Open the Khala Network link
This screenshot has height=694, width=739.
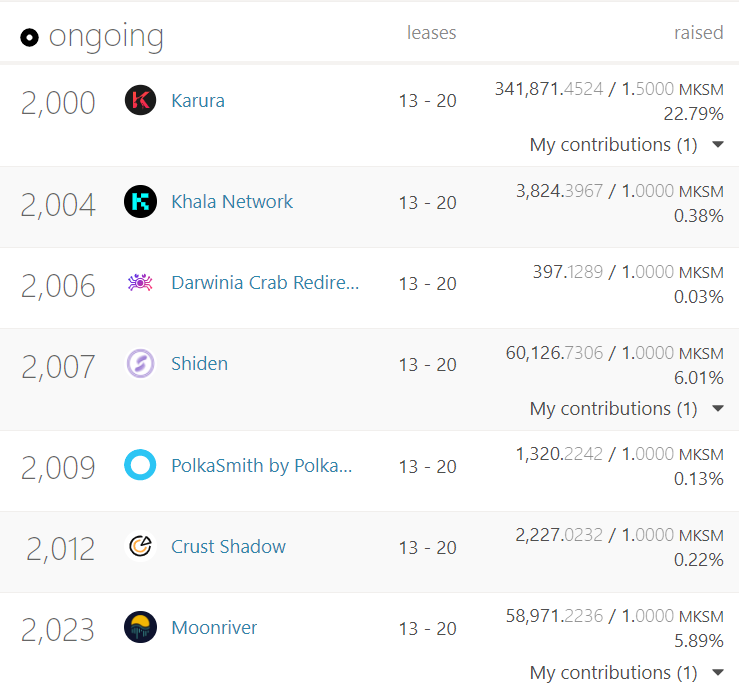point(232,202)
